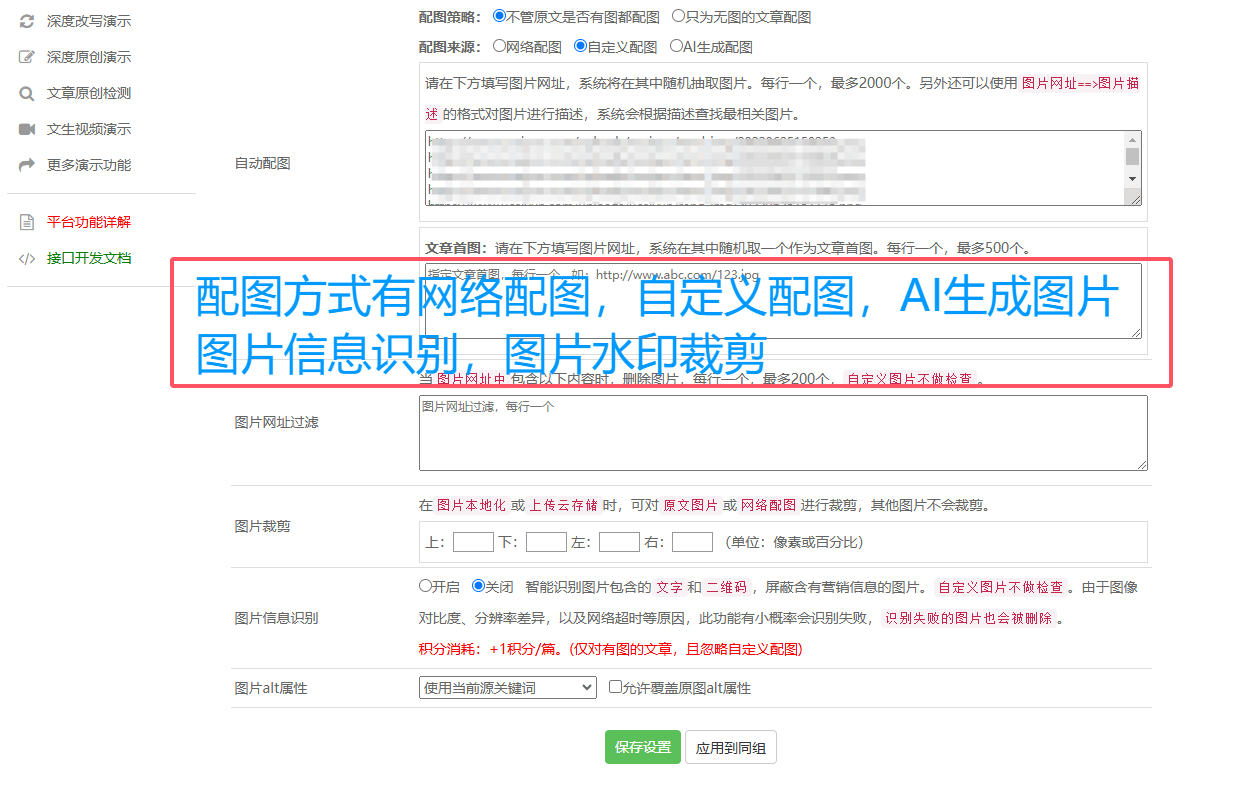
Task: Click the 图片网址过滤 text area
Action: click(x=783, y=433)
